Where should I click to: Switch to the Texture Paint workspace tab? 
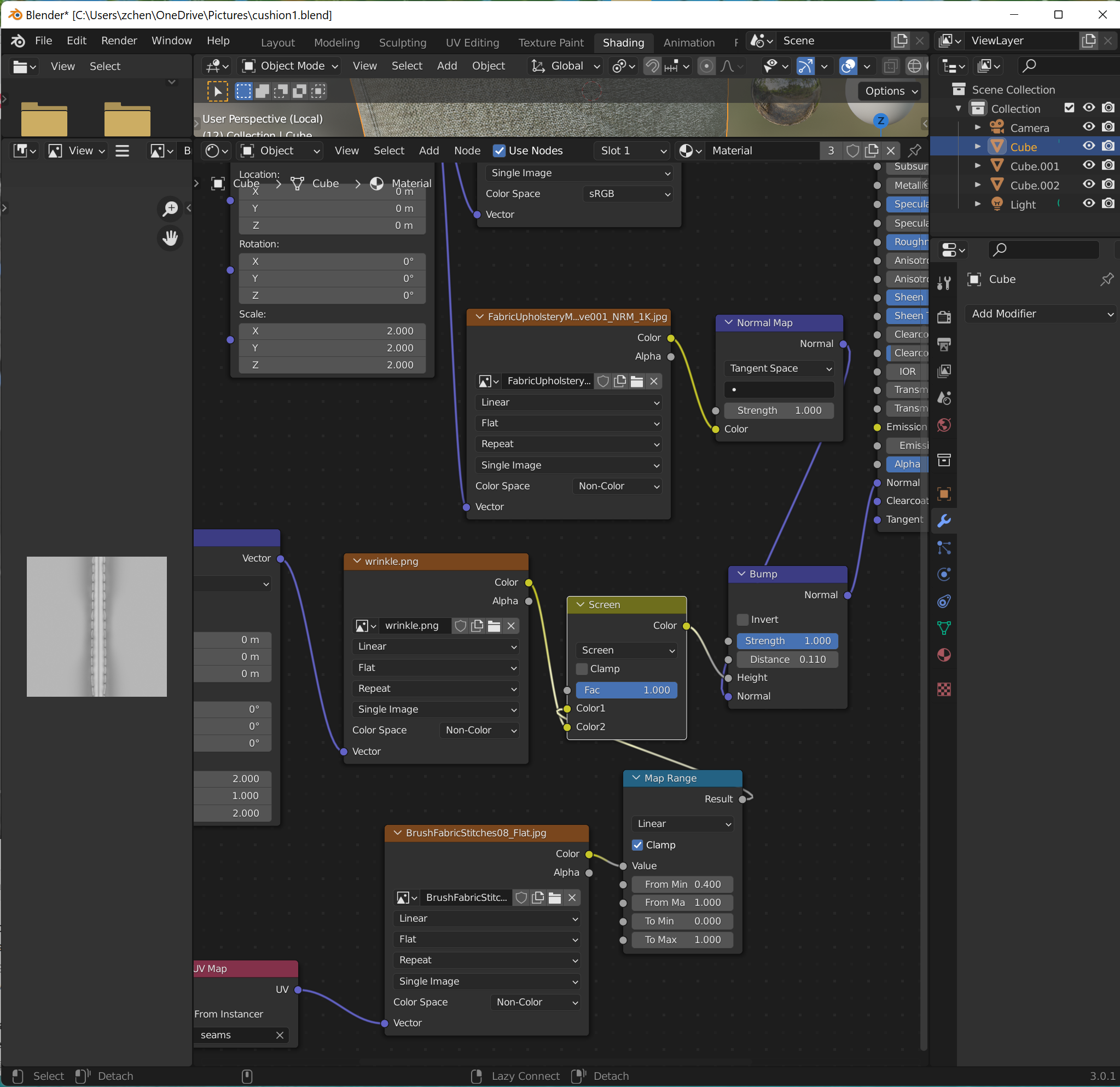click(x=550, y=43)
